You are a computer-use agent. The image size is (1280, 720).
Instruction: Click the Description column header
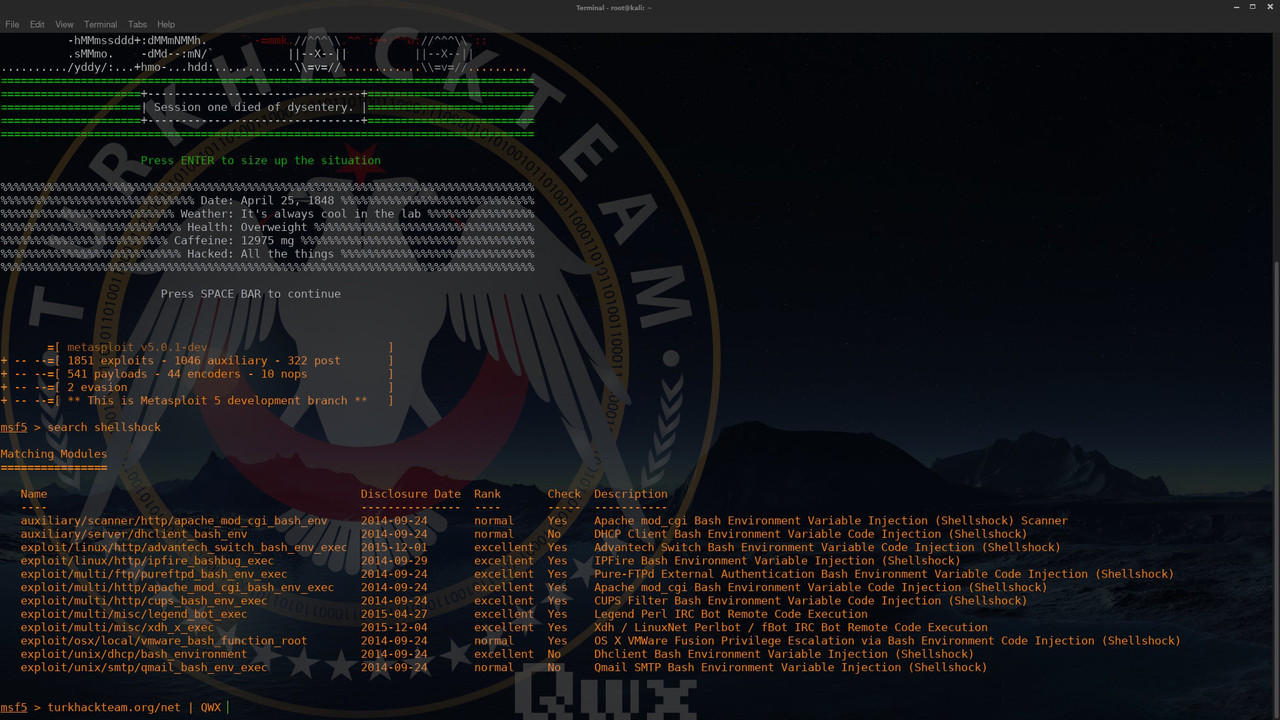631,494
